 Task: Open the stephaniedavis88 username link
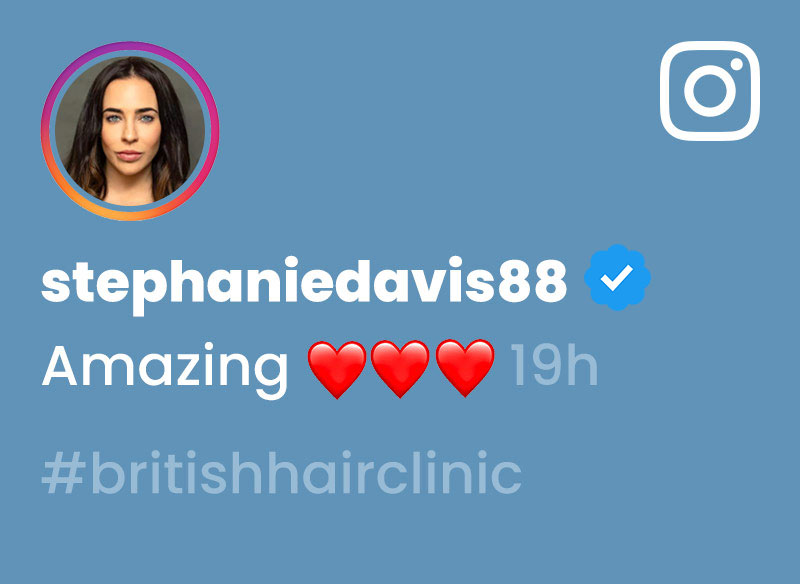click(x=304, y=284)
